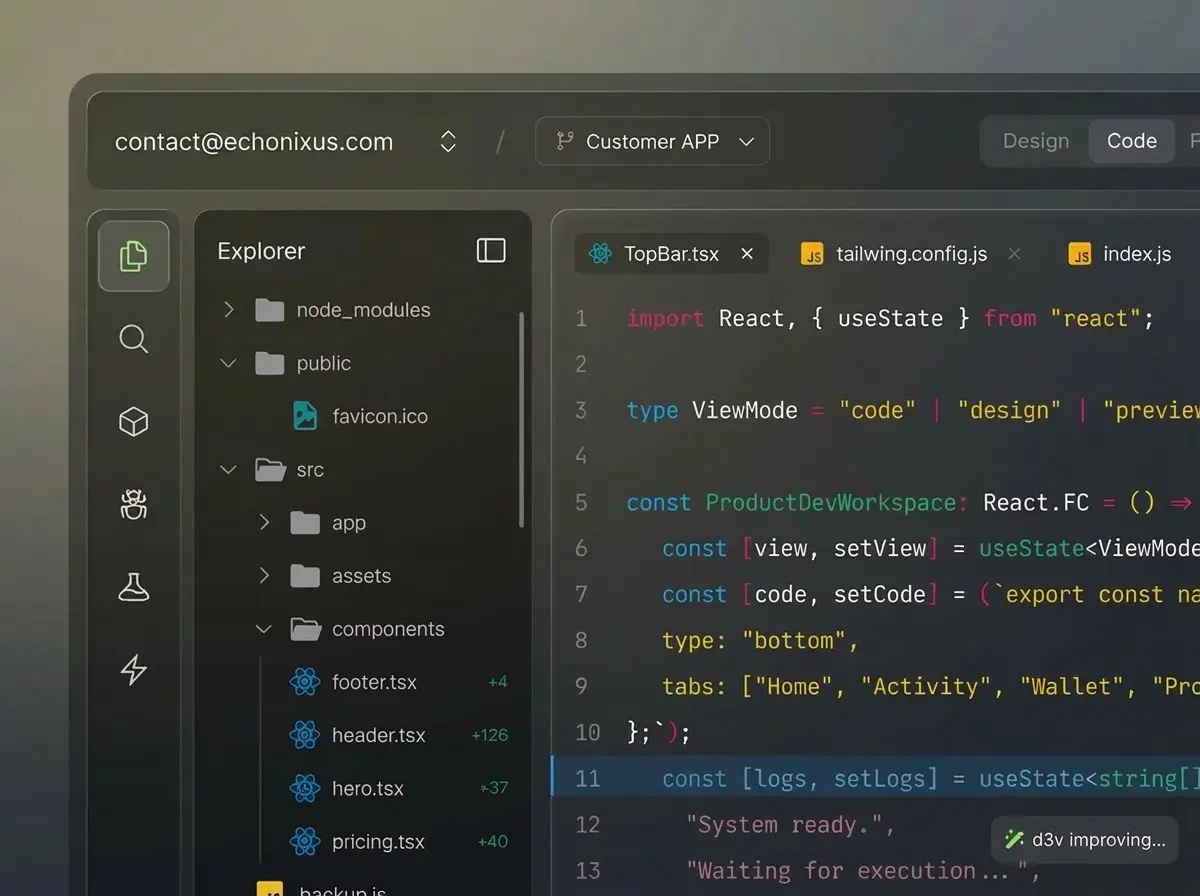Click line number 5 in the gutter

[x=581, y=502]
